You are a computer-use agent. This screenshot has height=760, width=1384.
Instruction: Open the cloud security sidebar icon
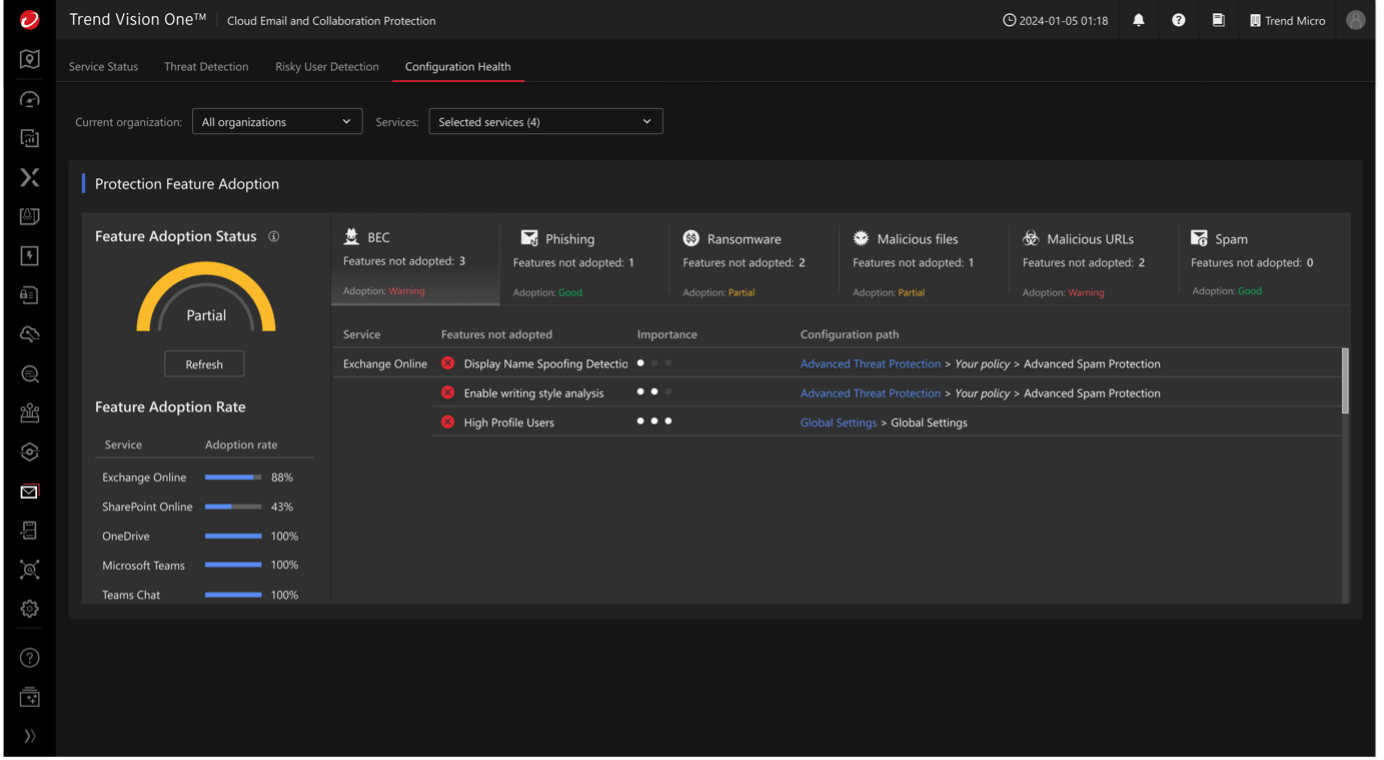pos(30,334)
